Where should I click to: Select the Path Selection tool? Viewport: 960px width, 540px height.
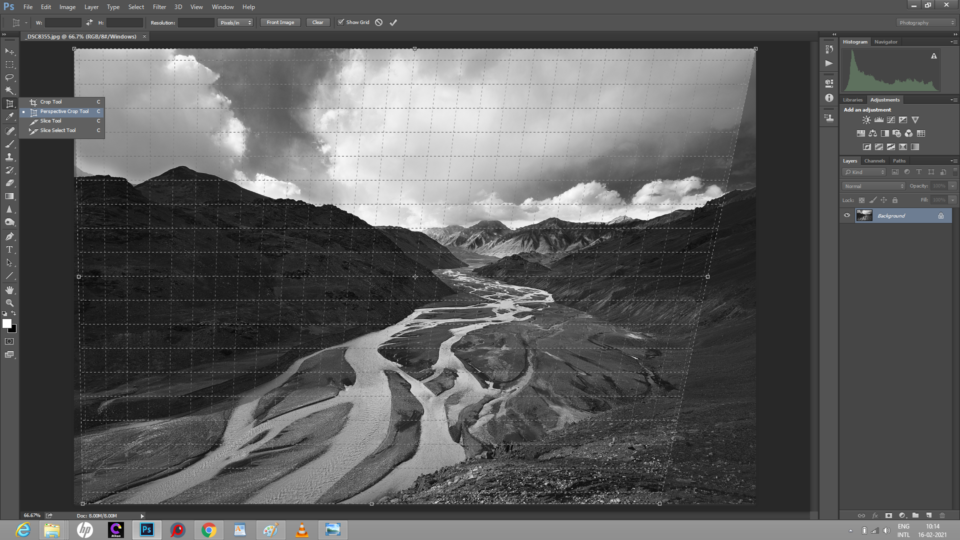pos(10,263)
